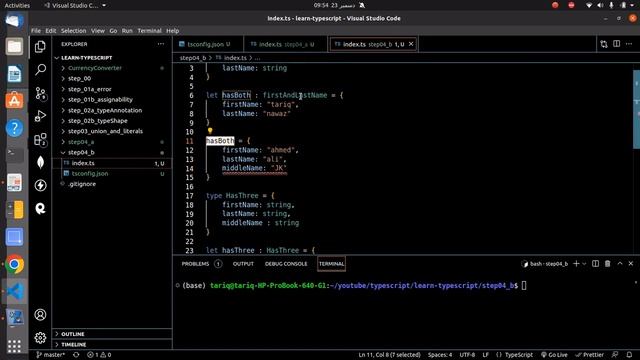Open Run and Debug view icon

40,116
